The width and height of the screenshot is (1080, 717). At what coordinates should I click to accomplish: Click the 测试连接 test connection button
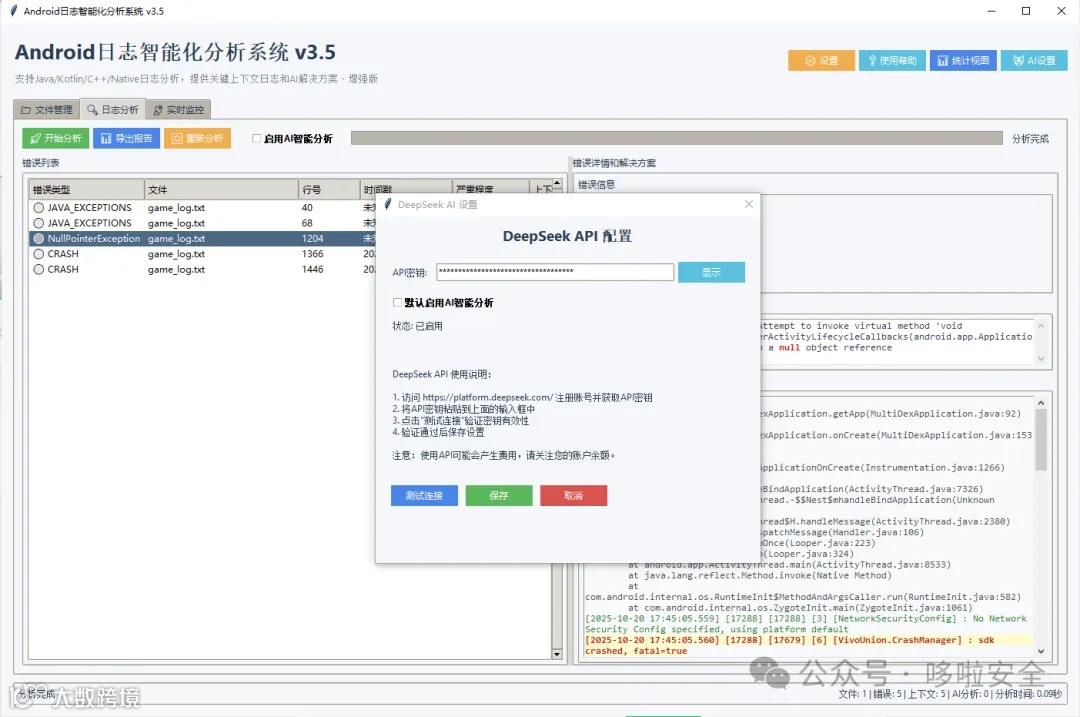pyautogui.click(x=424, y=495)
